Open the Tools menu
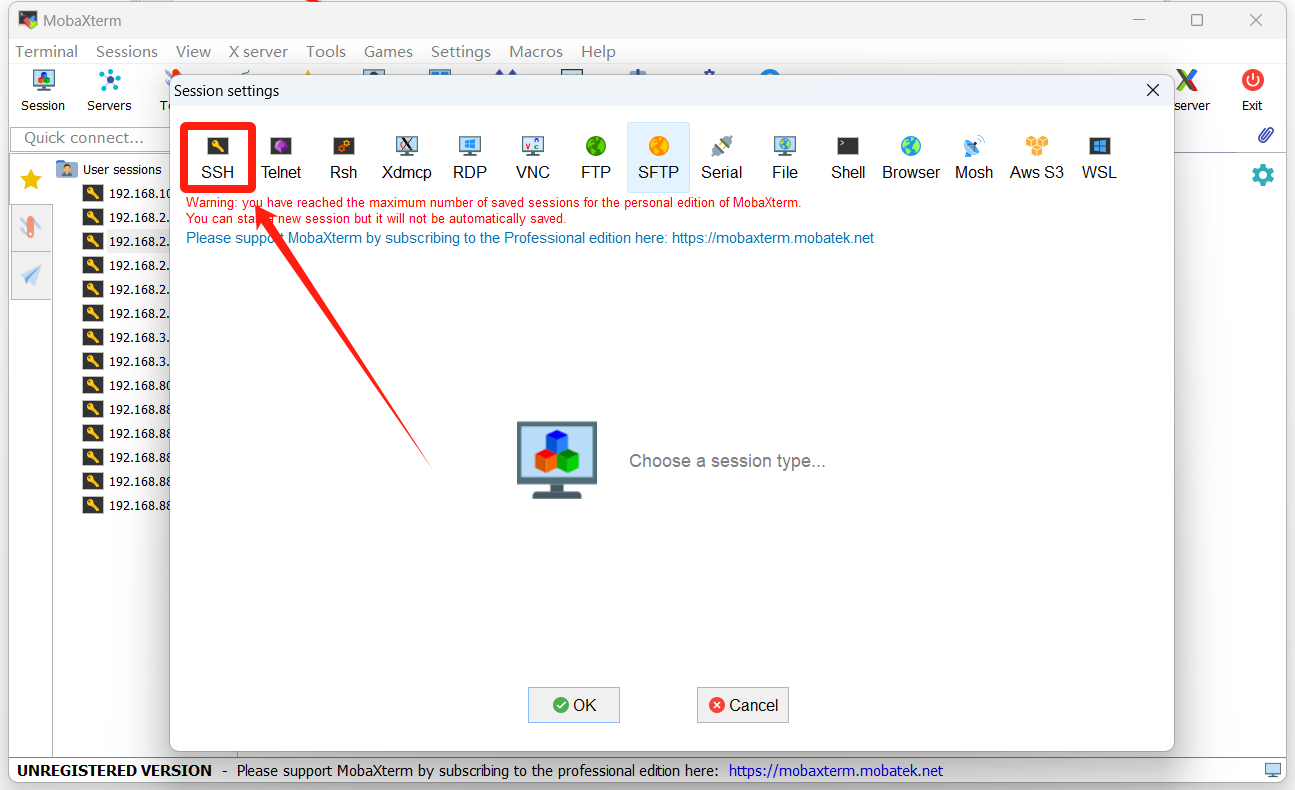 point(326,51)
